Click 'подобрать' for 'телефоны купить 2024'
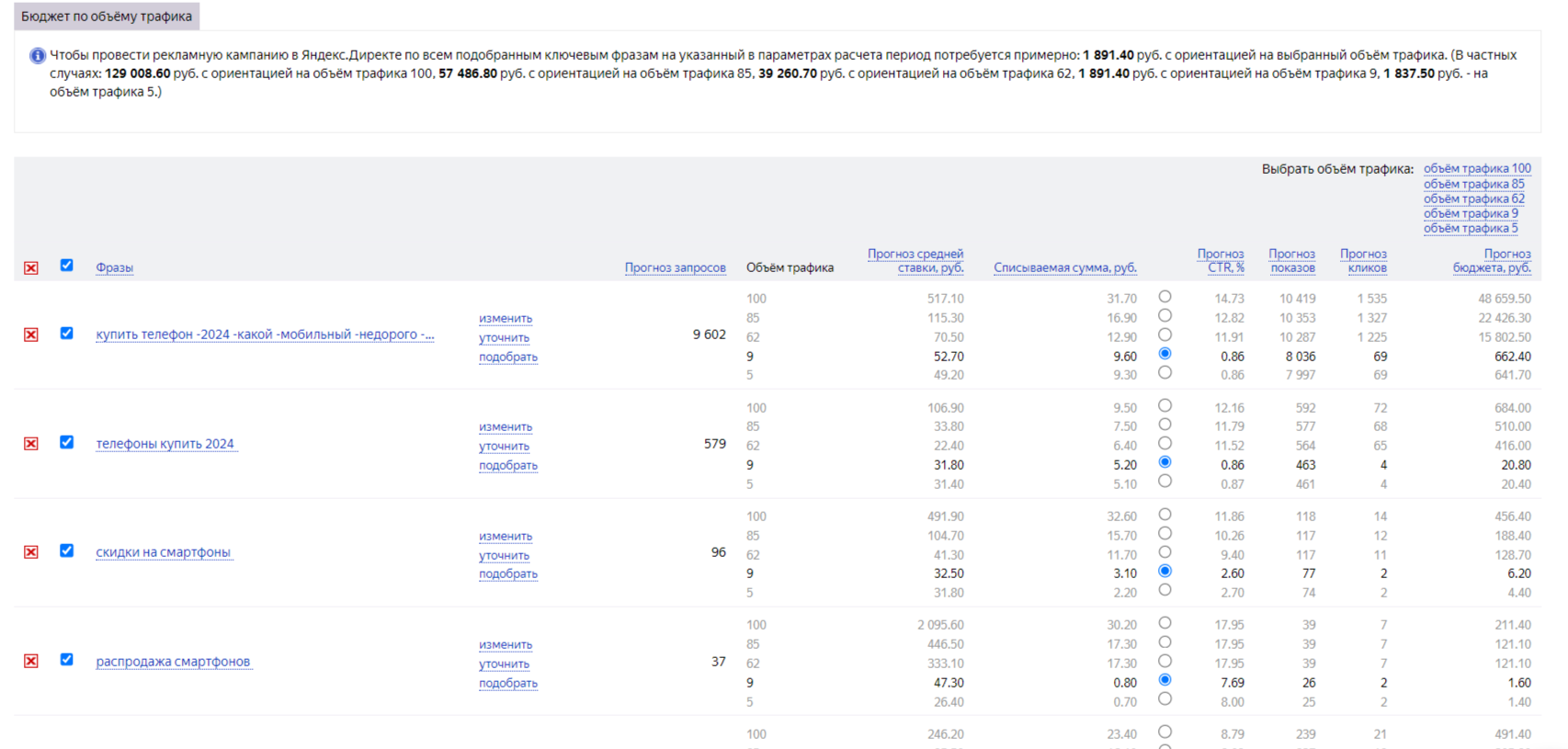The height and width of the screenshot is (749, 1568). 508,466
